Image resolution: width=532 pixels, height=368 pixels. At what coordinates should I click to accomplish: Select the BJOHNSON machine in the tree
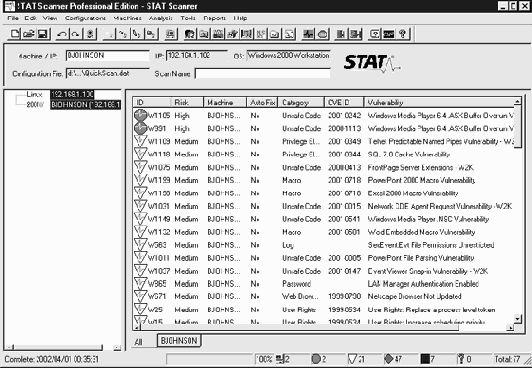(86, 105)
